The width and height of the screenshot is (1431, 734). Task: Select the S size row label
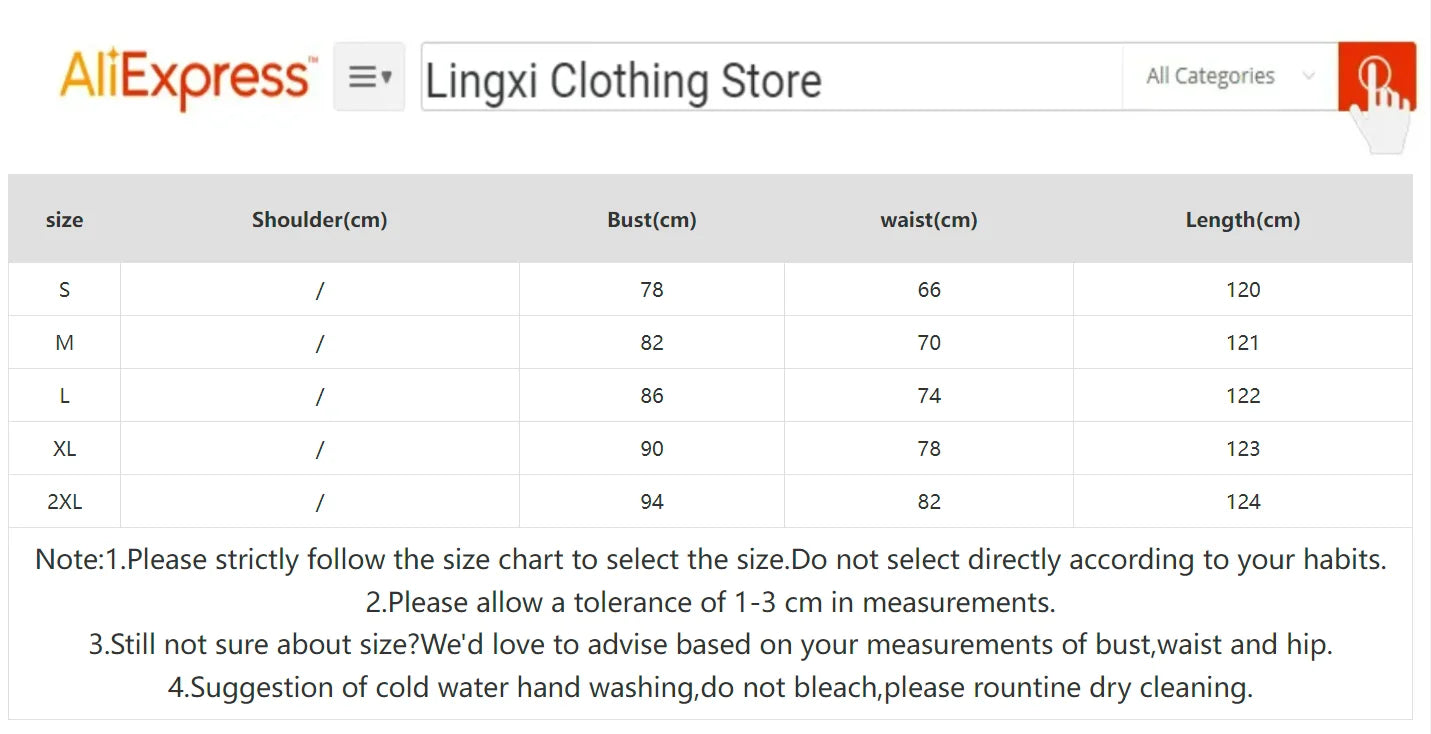65,290
